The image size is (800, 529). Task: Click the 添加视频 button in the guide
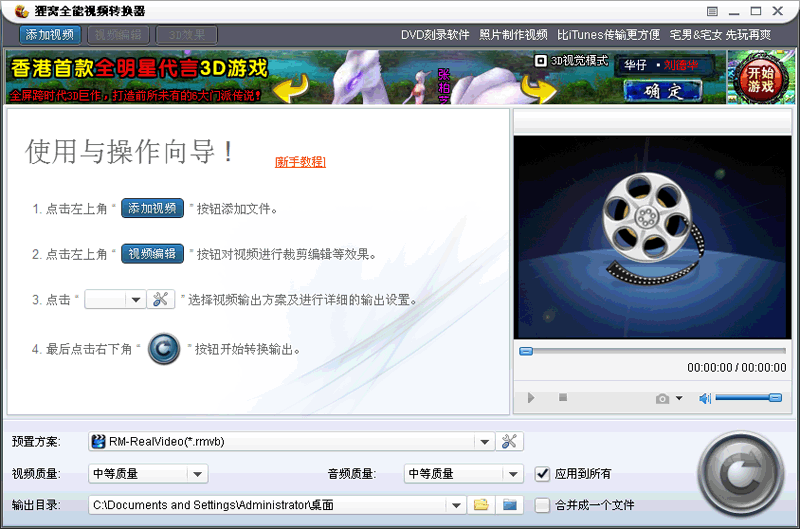(x=152, y=208)
